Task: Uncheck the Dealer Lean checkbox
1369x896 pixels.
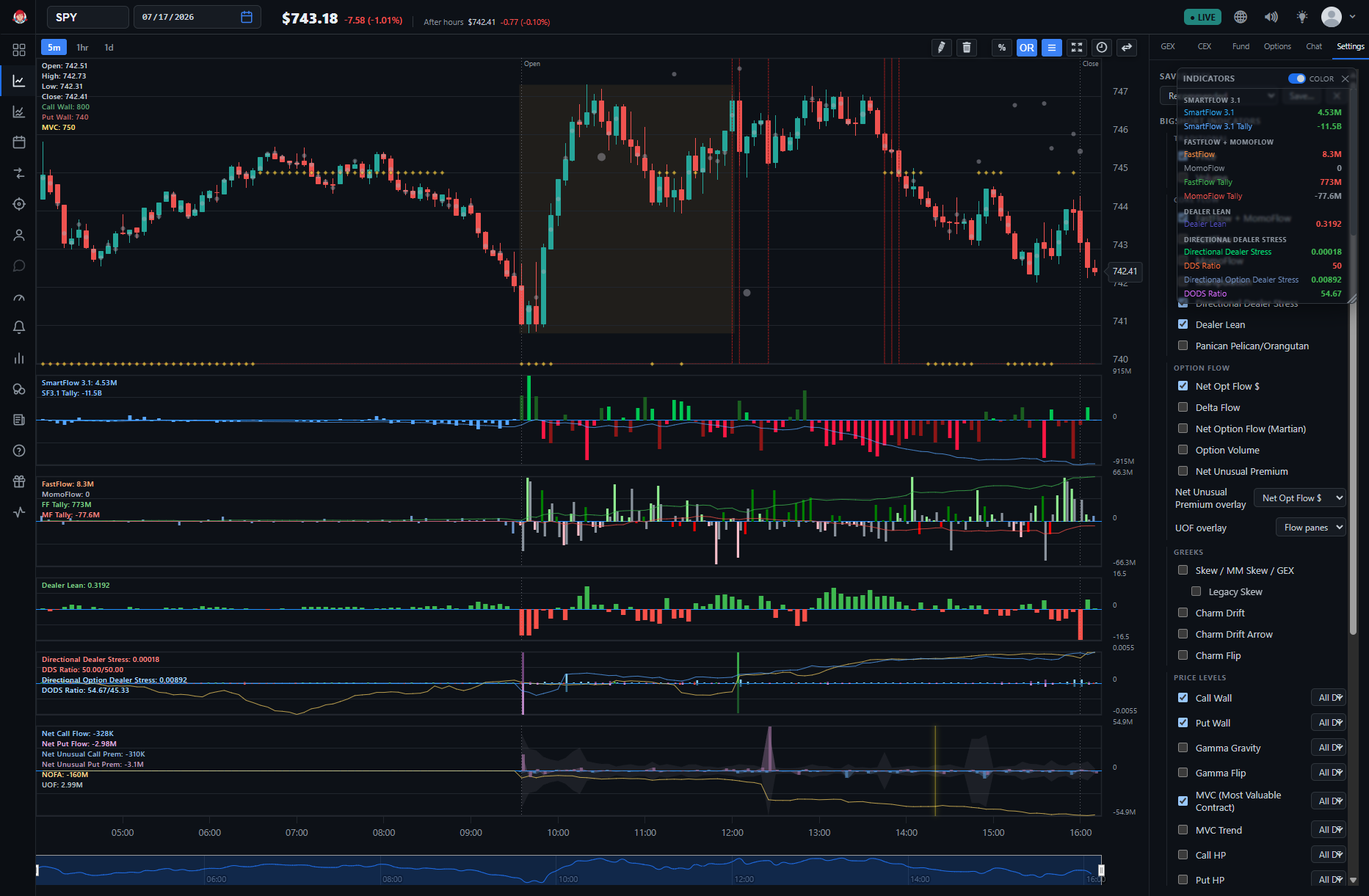Action: pos(1183,324)
